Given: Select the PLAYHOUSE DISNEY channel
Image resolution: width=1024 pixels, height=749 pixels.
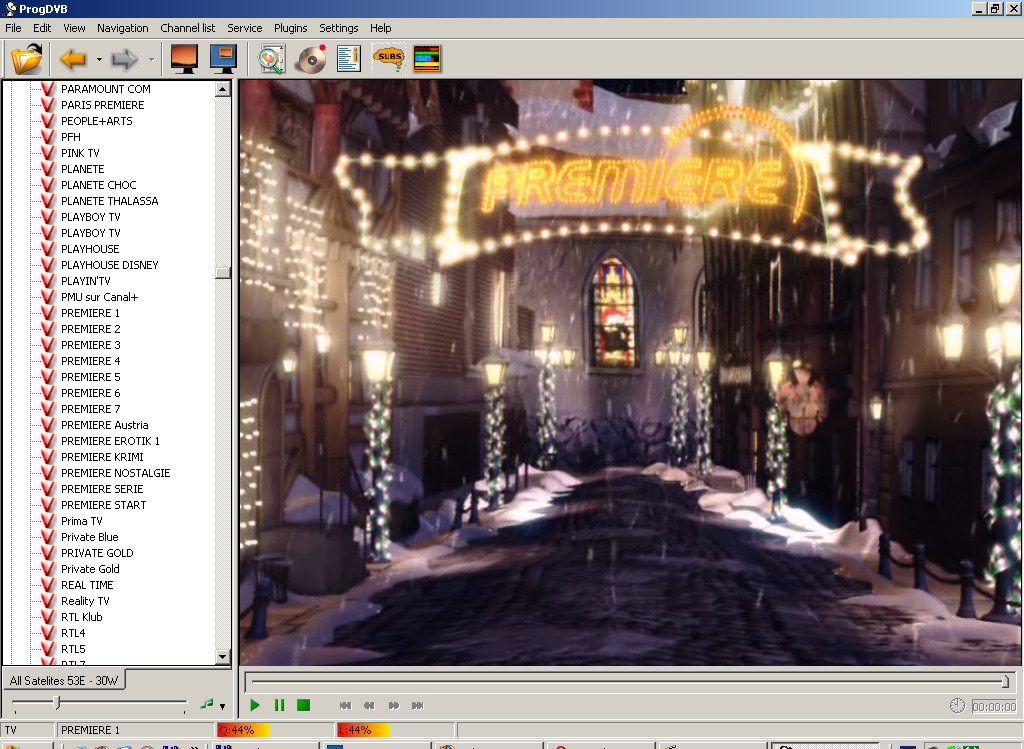Looking at the screenshot, I should [x=110, y=264].
